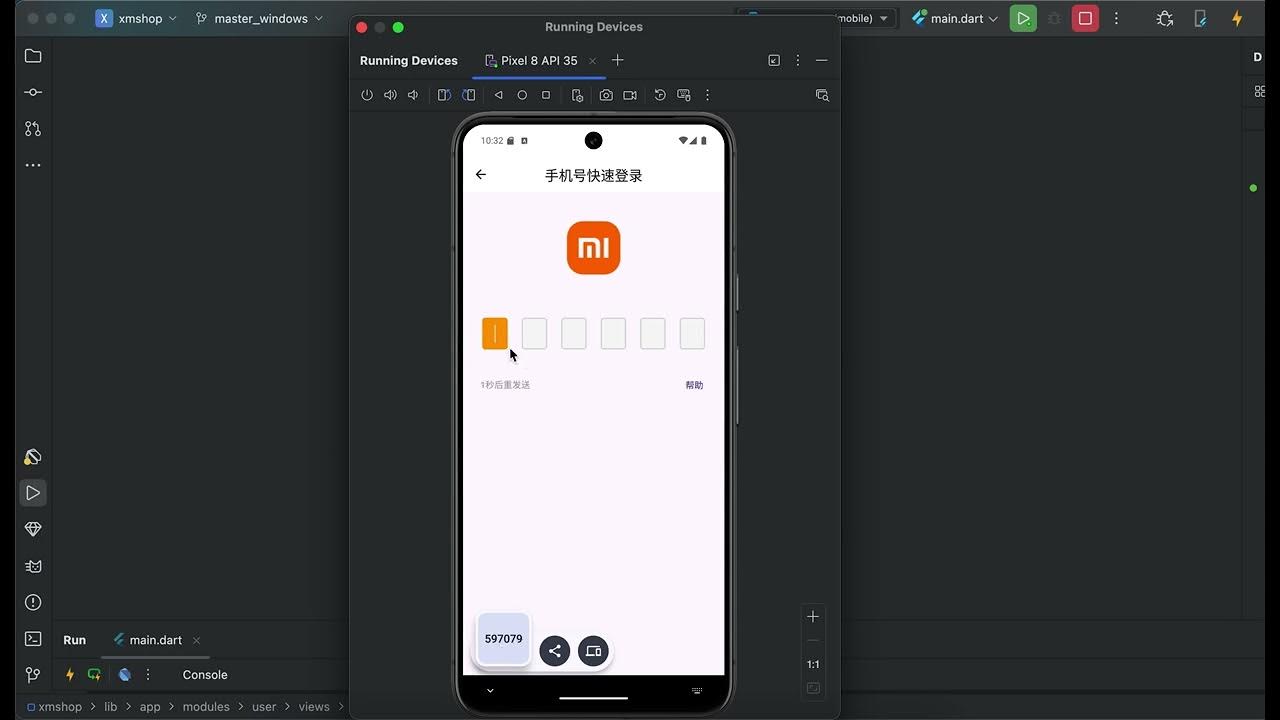Toggle the hardware input keyboard icon
The width and height of the screenshot is (1280, 720).
click(x=684, y=95)
